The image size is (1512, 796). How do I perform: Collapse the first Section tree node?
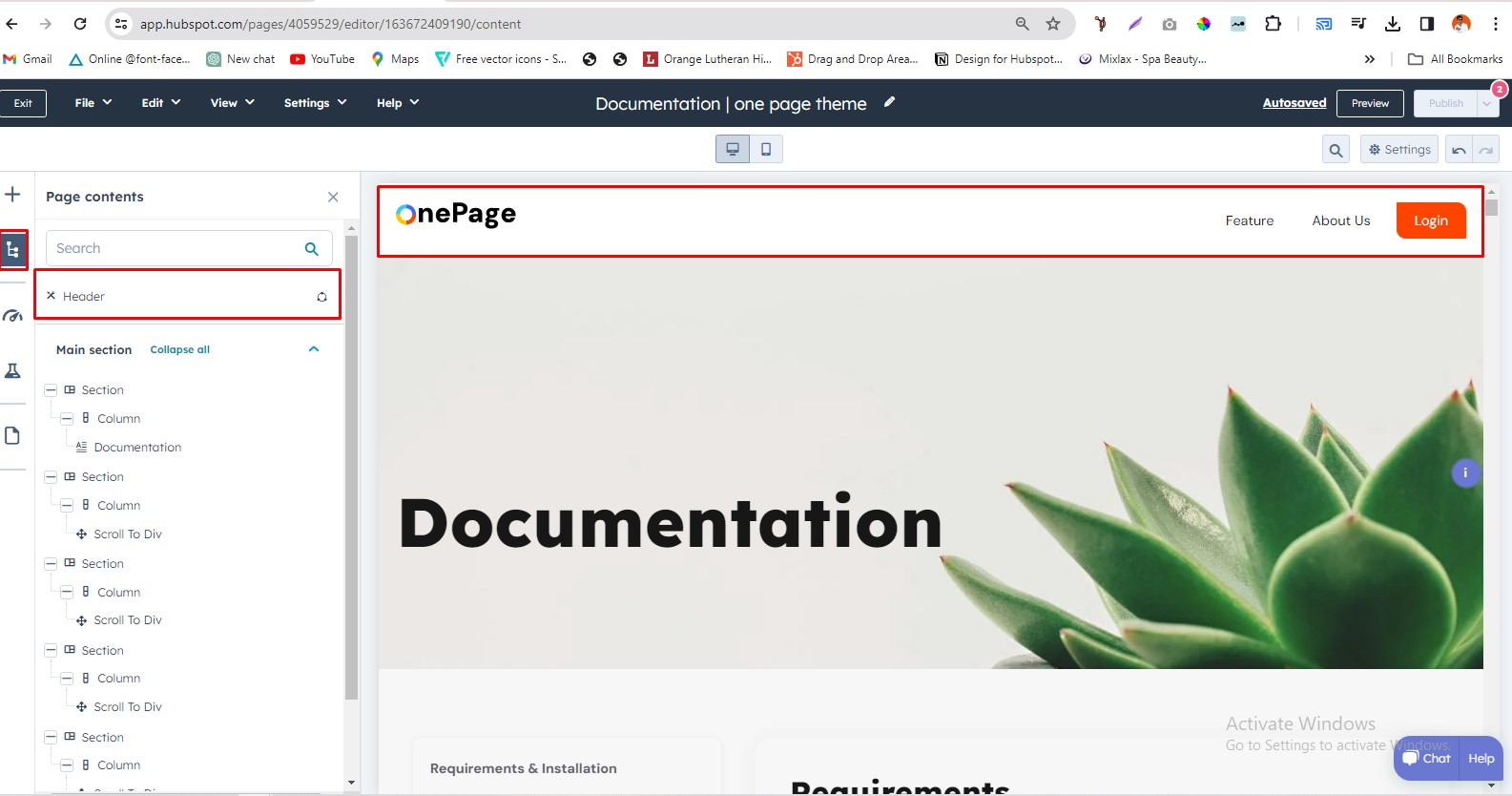click(51, 390)
